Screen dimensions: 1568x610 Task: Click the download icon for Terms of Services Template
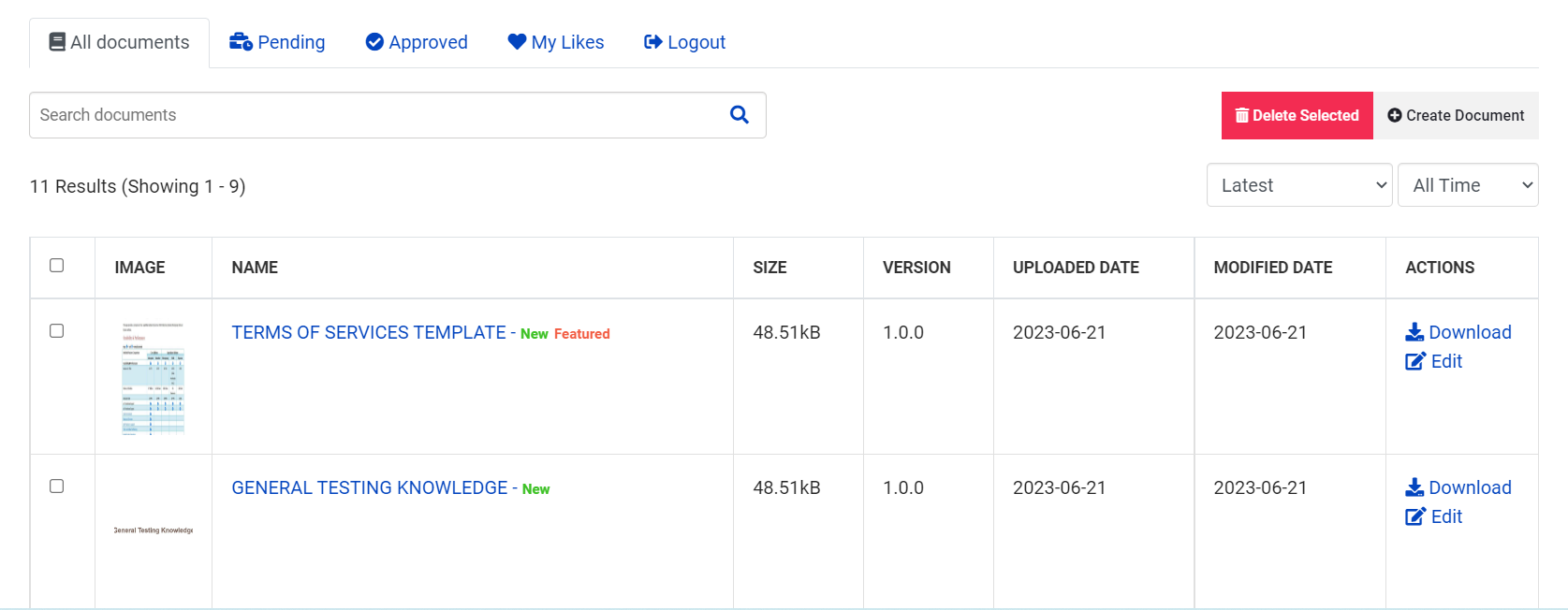point(1414,332)
